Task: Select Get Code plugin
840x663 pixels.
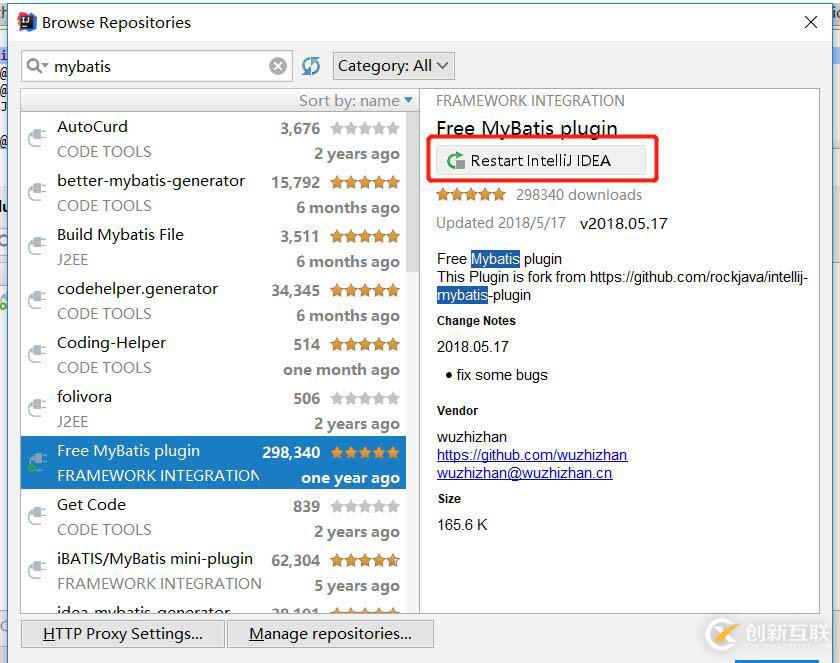Action: coord(213,517)
